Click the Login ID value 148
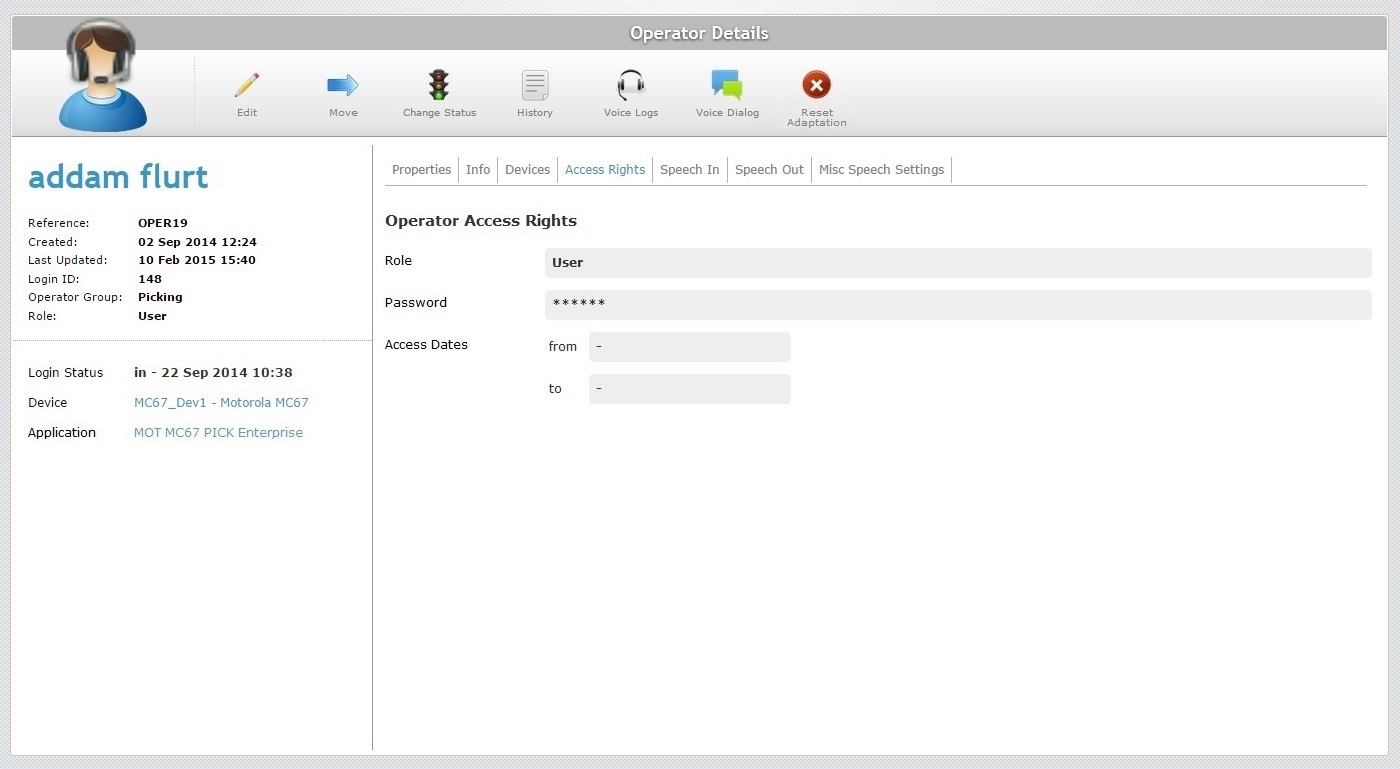 pyautogui.click(x=150, y=279)
